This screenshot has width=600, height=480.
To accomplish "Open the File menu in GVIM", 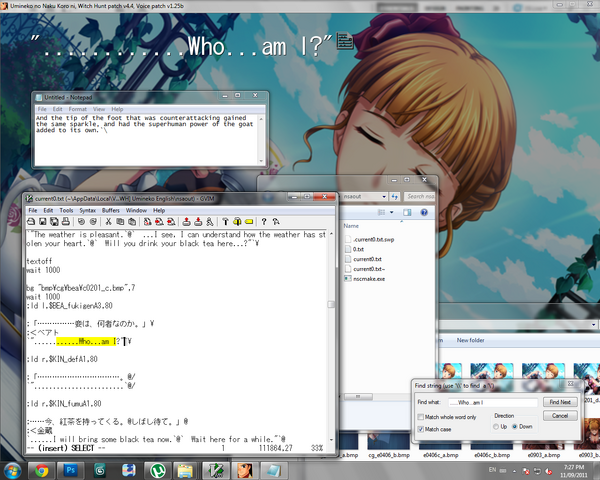I will tap(33, 210).
